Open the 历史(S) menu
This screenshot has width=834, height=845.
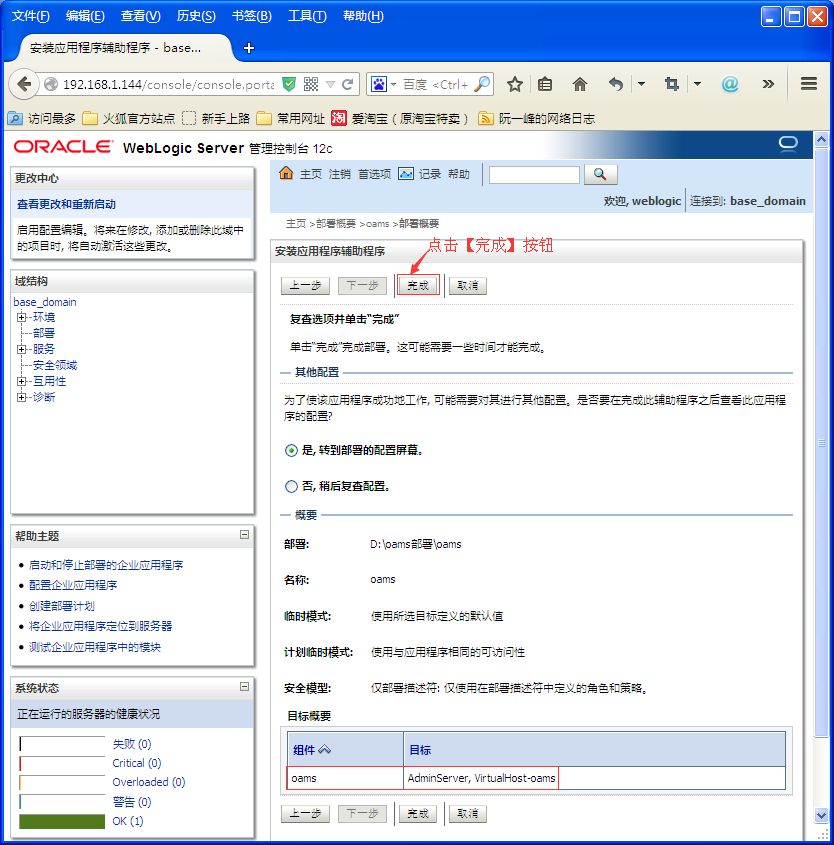pos(196,16)
